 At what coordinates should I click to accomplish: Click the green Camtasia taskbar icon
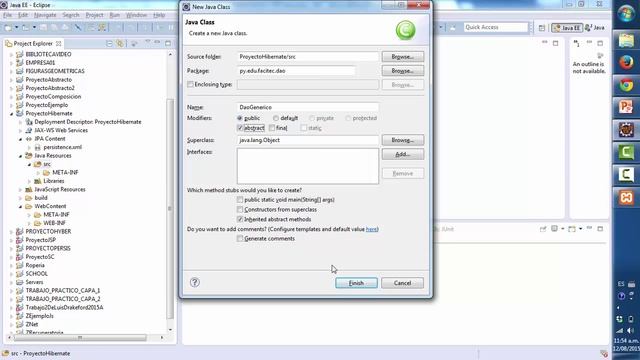[x=626, y=152]
